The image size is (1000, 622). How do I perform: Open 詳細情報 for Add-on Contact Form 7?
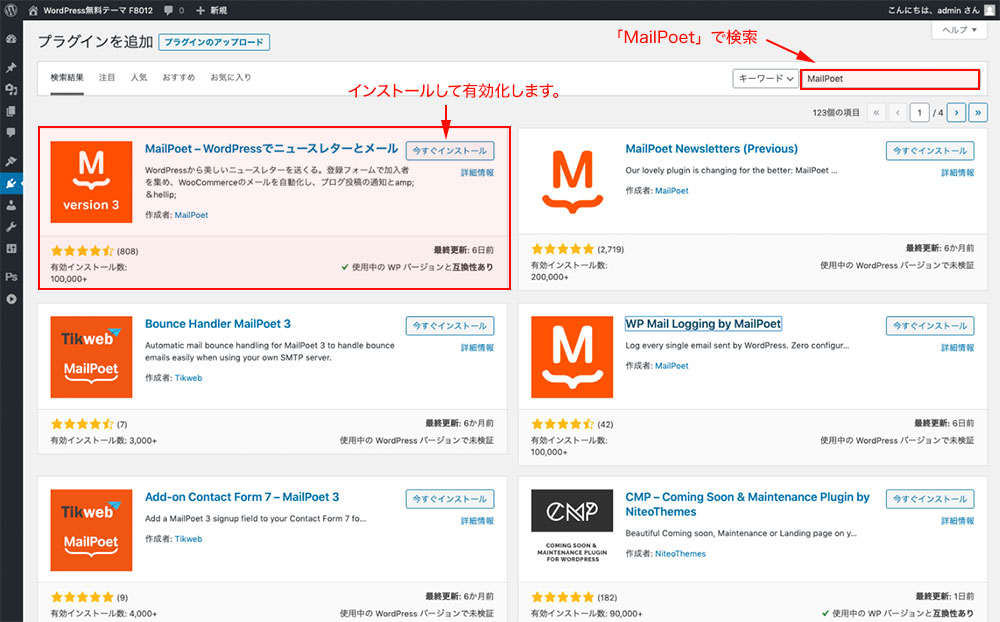coord(478,521)
